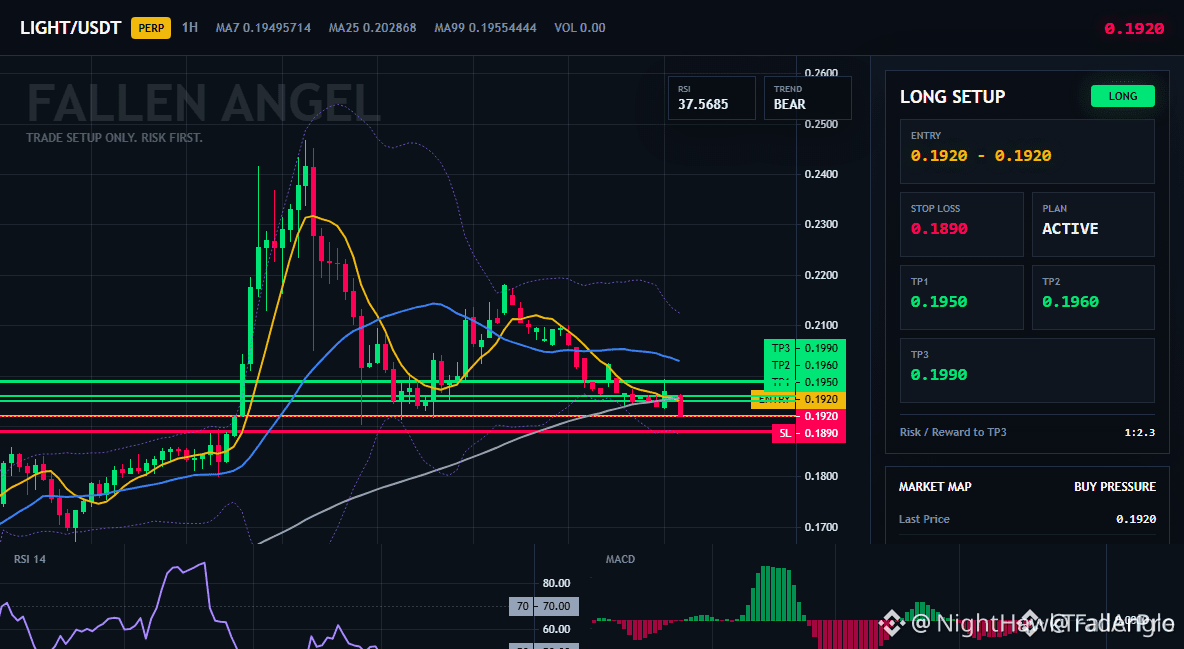Viewport: 1184px width, 649px height.
Task: Click the red 0.1920 price in header
Action: pyautogui.click(x=1134, y=29)
